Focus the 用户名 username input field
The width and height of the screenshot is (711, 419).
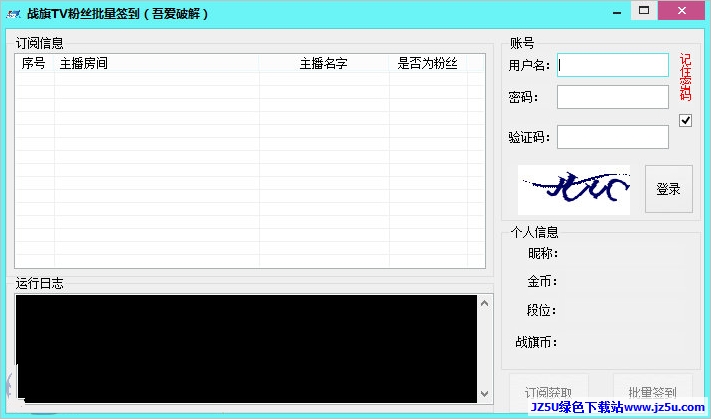click(x=613, y=65)
